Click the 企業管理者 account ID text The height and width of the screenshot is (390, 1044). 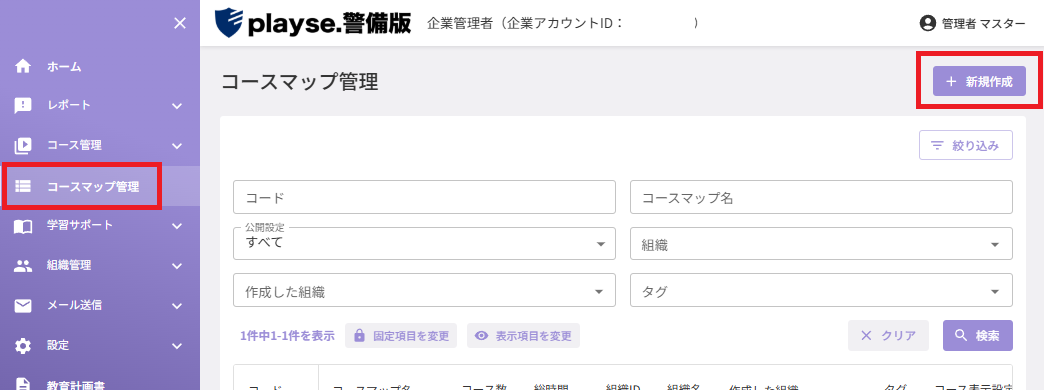pyautogui.click(x=563, y=23)
